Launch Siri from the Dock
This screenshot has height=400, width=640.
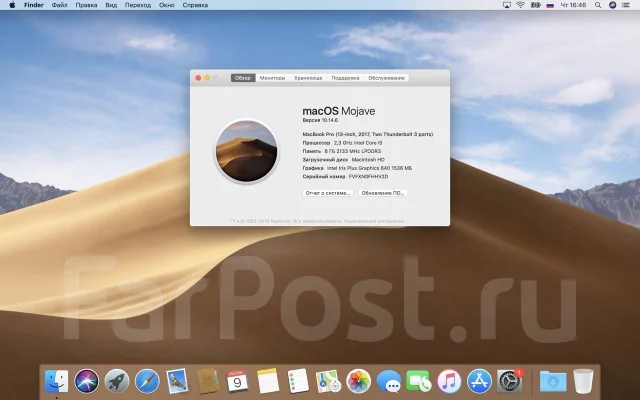(x=87, y=381)
